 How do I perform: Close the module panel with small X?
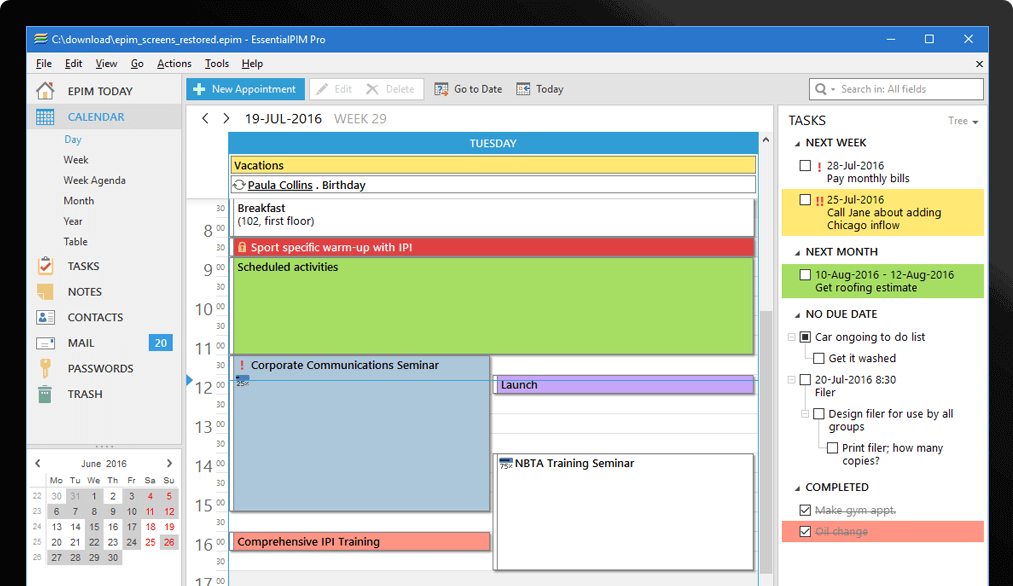979,64
